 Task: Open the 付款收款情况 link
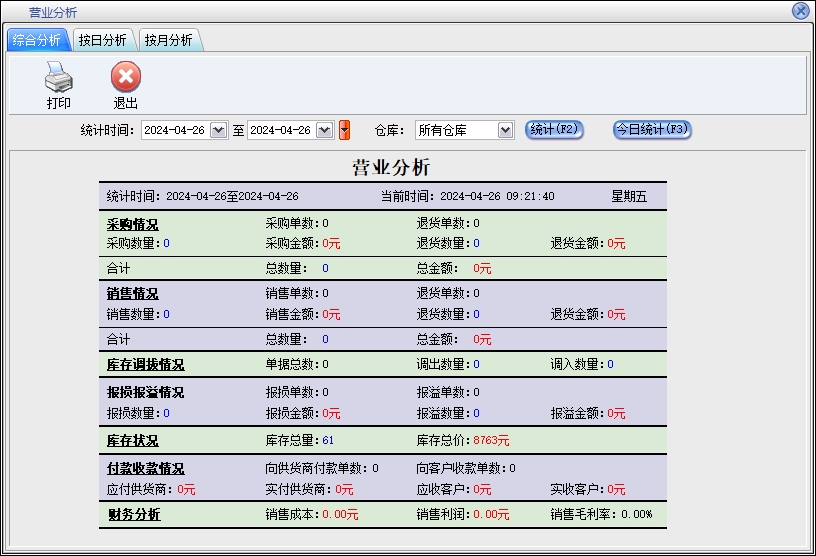tap(145, 469)
